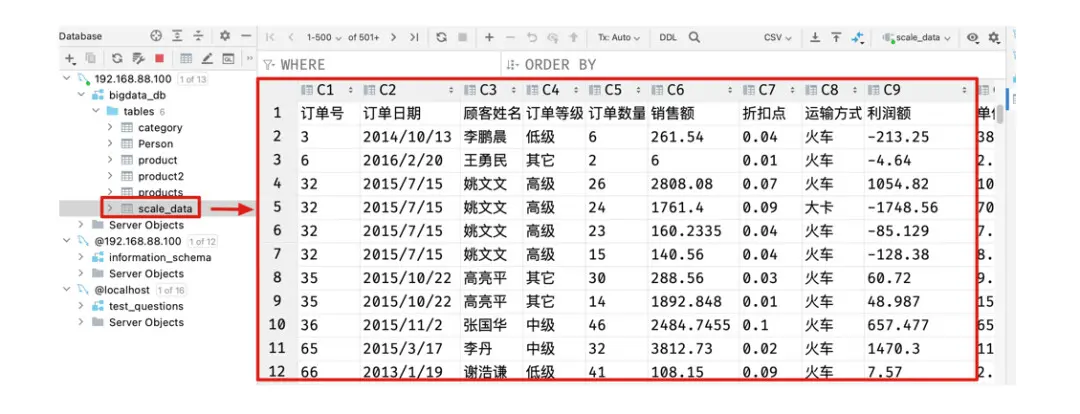Open the CSV format dropdown

(778, 37)
